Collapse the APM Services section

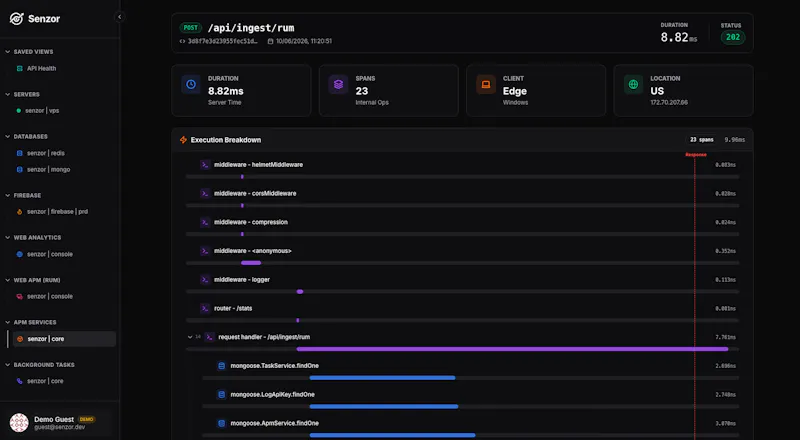(x=8, y=323)
